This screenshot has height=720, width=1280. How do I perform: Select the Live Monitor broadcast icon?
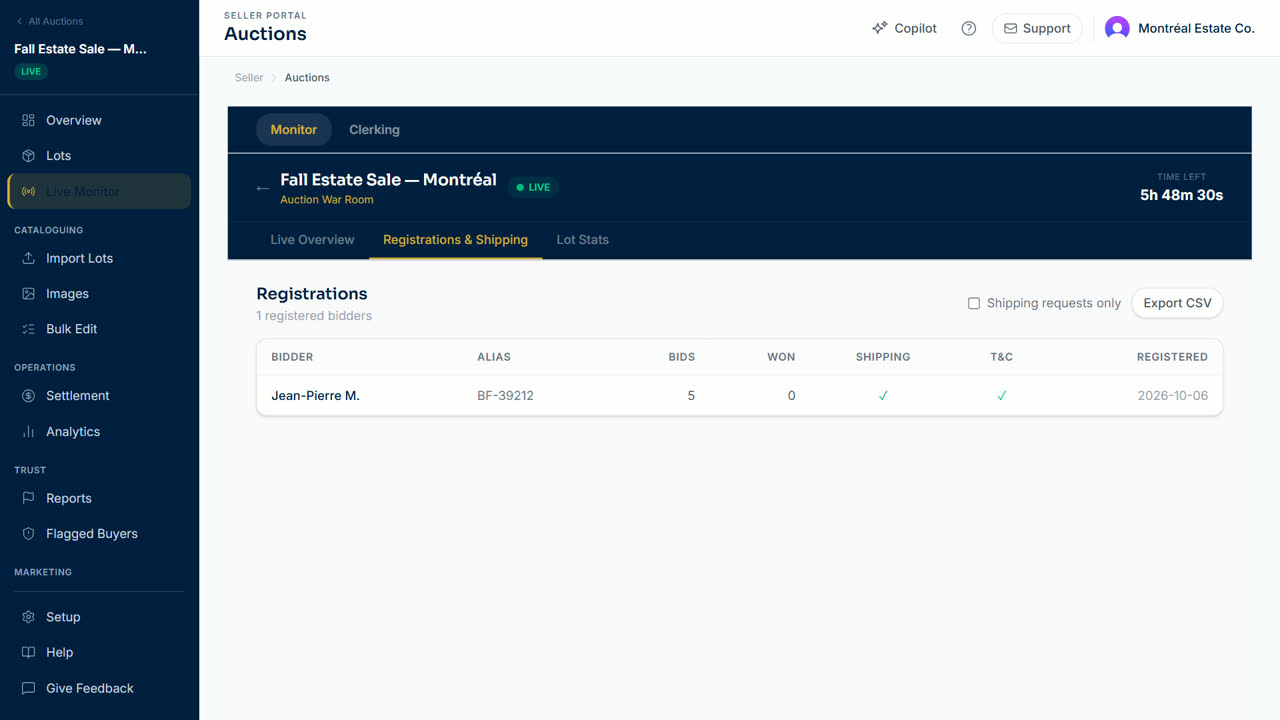[28, 192]
